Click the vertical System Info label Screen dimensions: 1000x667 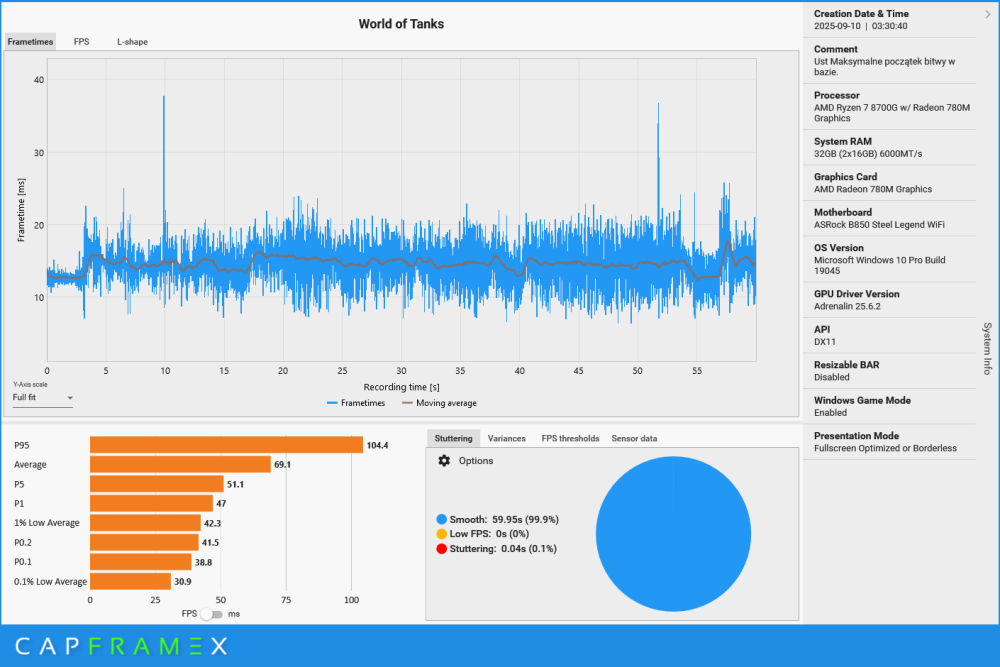[987, 348]
